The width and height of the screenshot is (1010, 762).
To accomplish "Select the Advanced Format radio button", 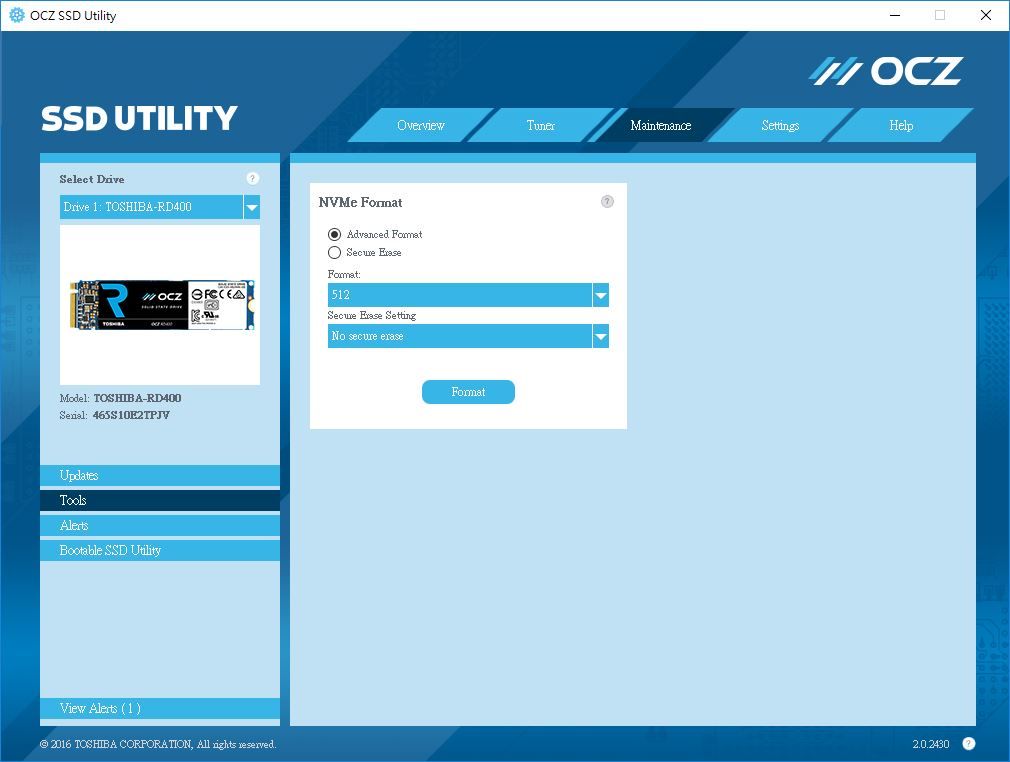I will (334, 234).
